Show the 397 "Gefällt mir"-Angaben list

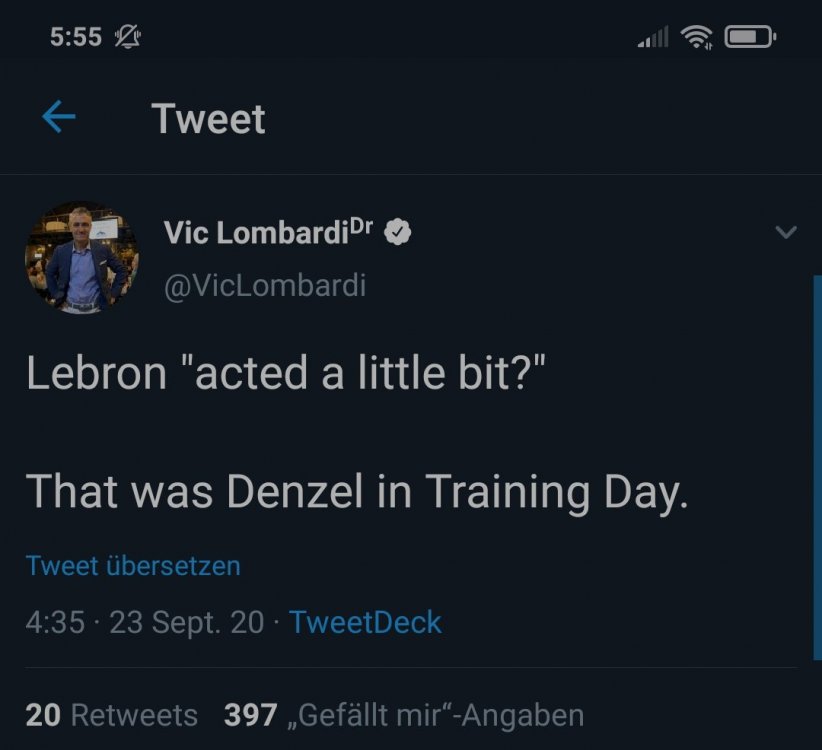[x=404, y=715]
